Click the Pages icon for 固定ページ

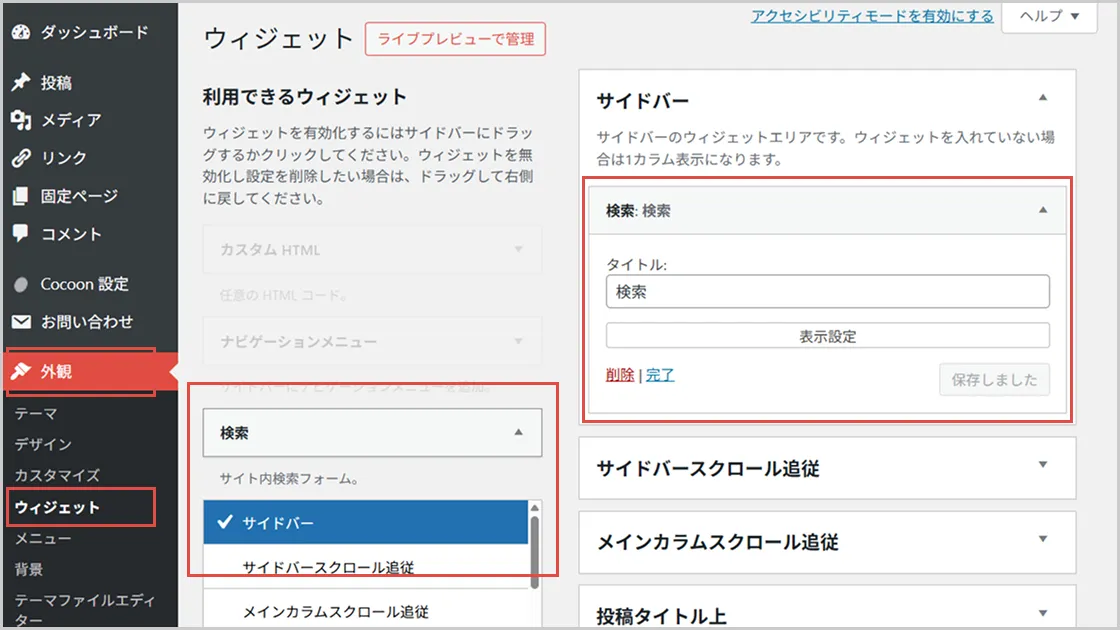pos(21,196)
